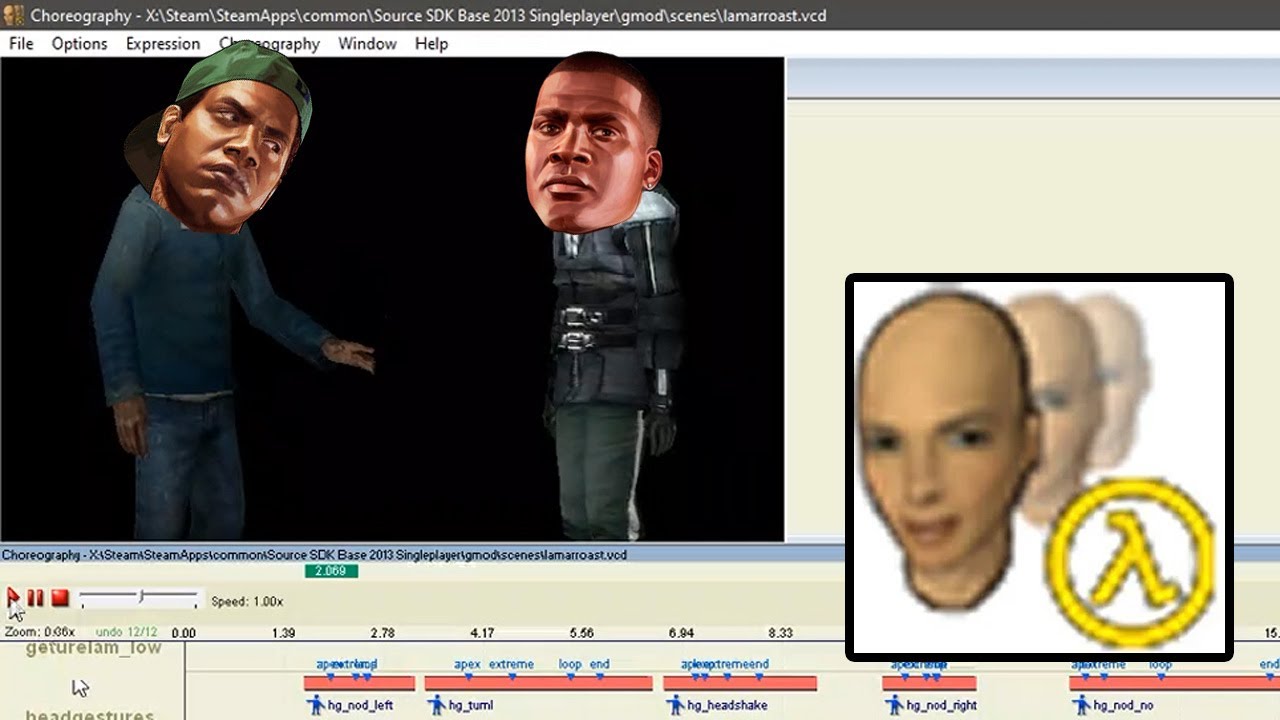
Task: Pause scene playback
Action: click(x=35, y=598)
